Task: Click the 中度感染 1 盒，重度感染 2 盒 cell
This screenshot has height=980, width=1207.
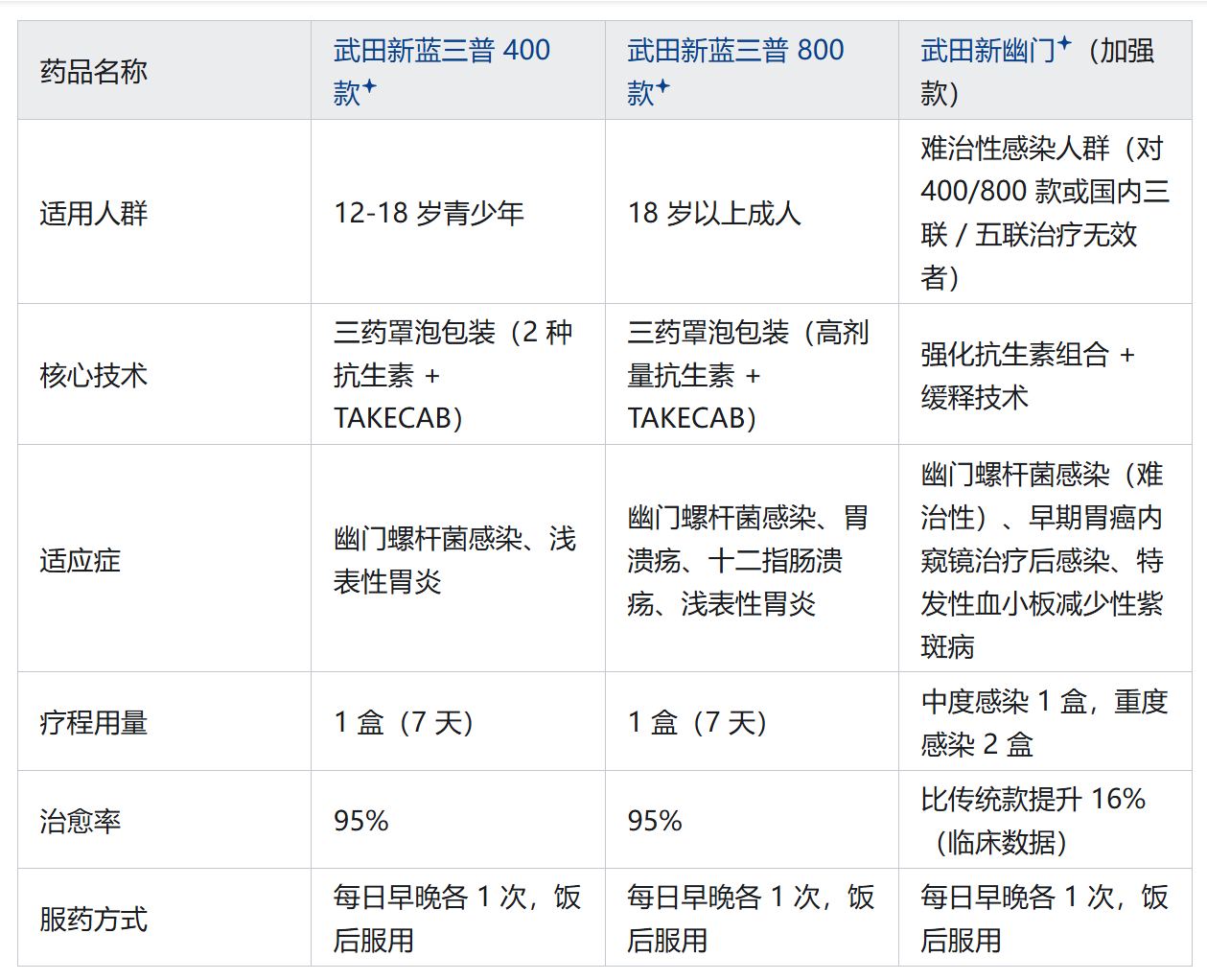Action: (x=1044, y=722)
